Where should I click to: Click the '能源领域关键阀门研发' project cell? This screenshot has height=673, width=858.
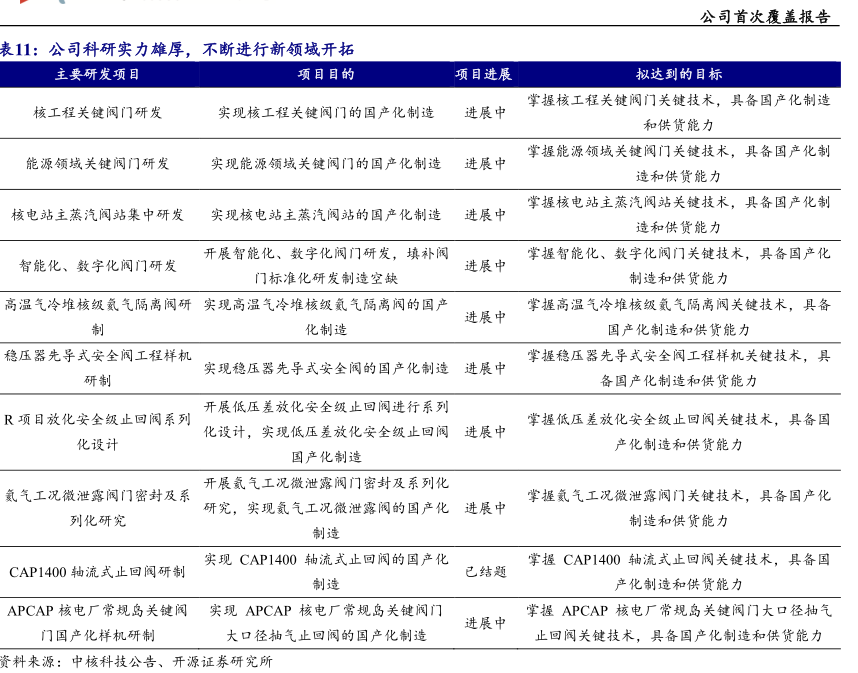click(x=97, y=164)
